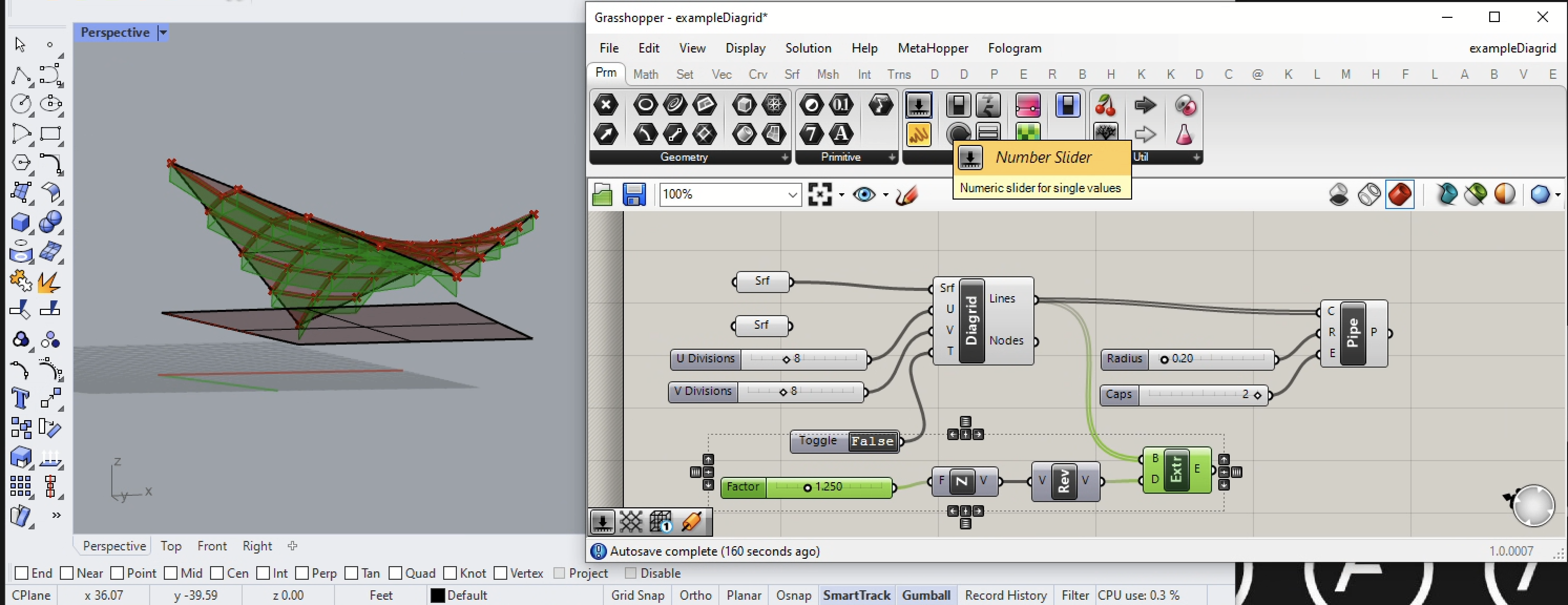1568x605 pixels.
Task: Click the Cherry Picker icon in Util panel
Action: (1105, 105)
